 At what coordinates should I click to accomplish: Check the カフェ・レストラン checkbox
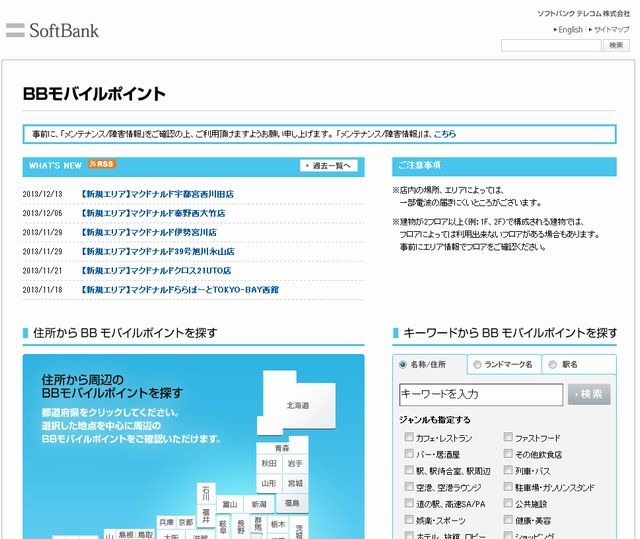click(x=409, y=437)
